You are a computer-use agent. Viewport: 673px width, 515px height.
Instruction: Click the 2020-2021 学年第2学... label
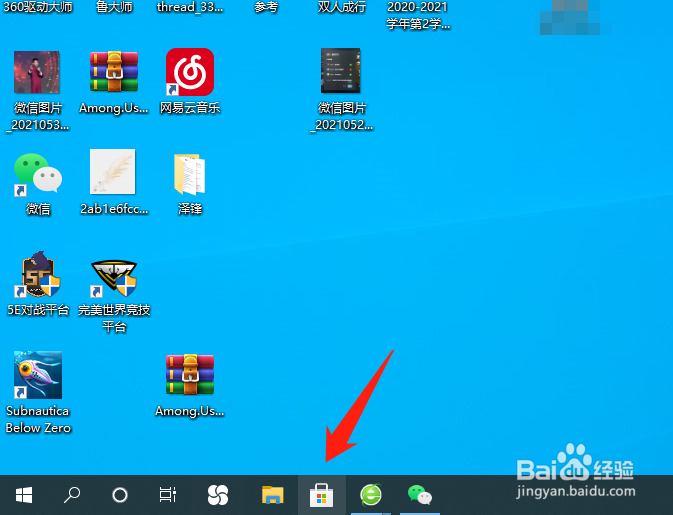pos(418,15)
